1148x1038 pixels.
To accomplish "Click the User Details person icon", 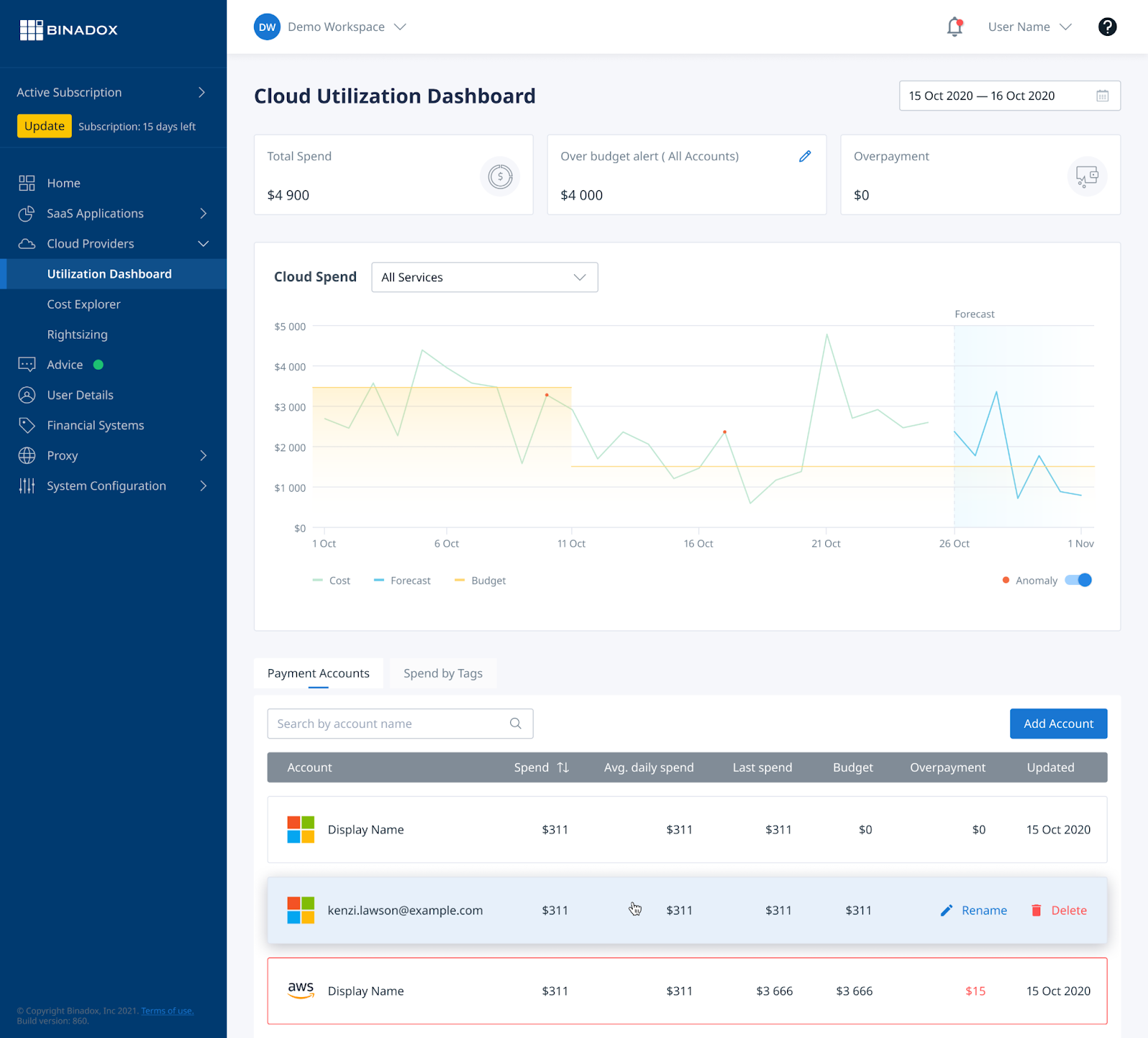I will [x=27, y=395].
